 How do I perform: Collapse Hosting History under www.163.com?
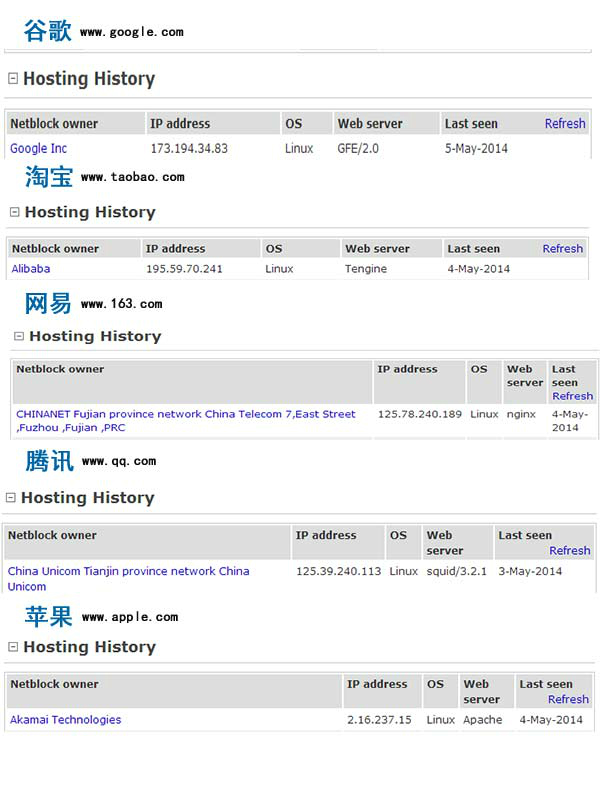pyautogui.click(x=19, y=336)
